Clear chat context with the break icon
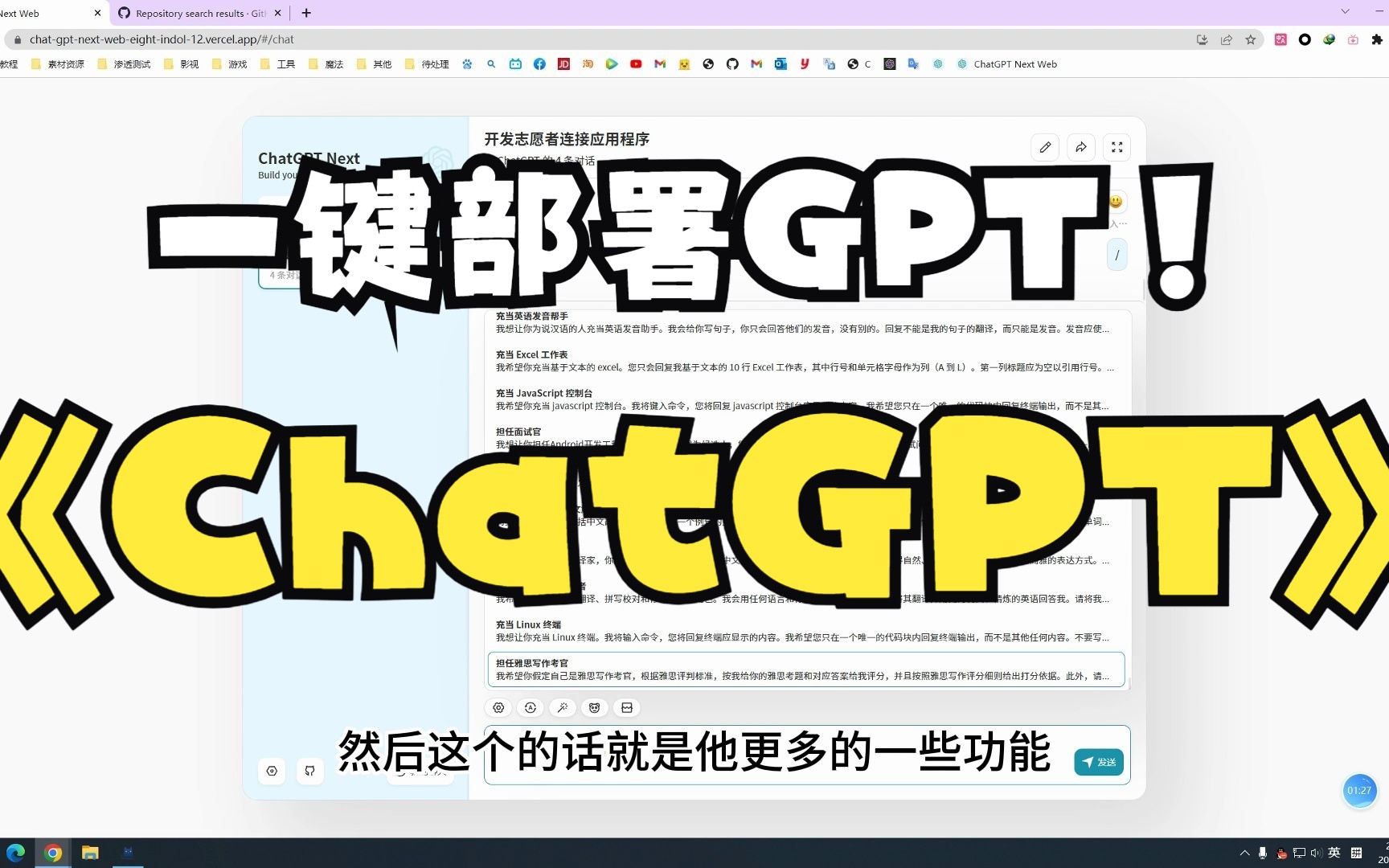Viewport: 1389px width, 868px height. (627, 707)
